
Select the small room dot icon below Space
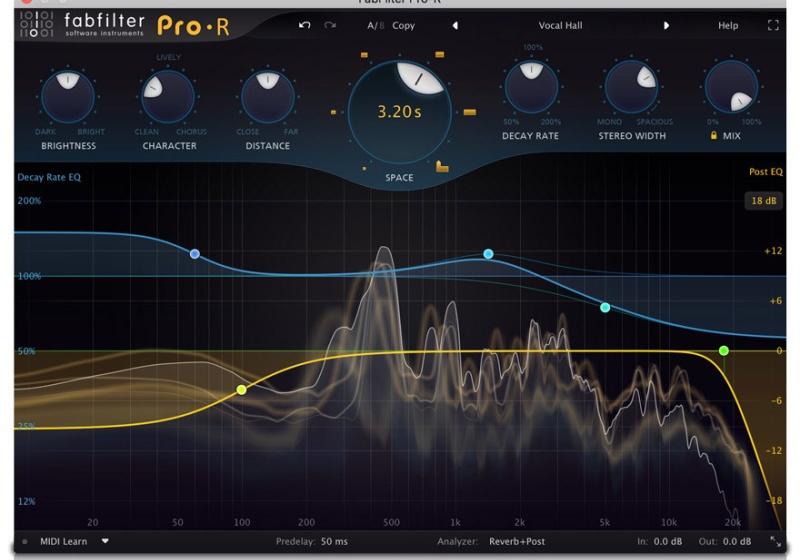(364, 168)
